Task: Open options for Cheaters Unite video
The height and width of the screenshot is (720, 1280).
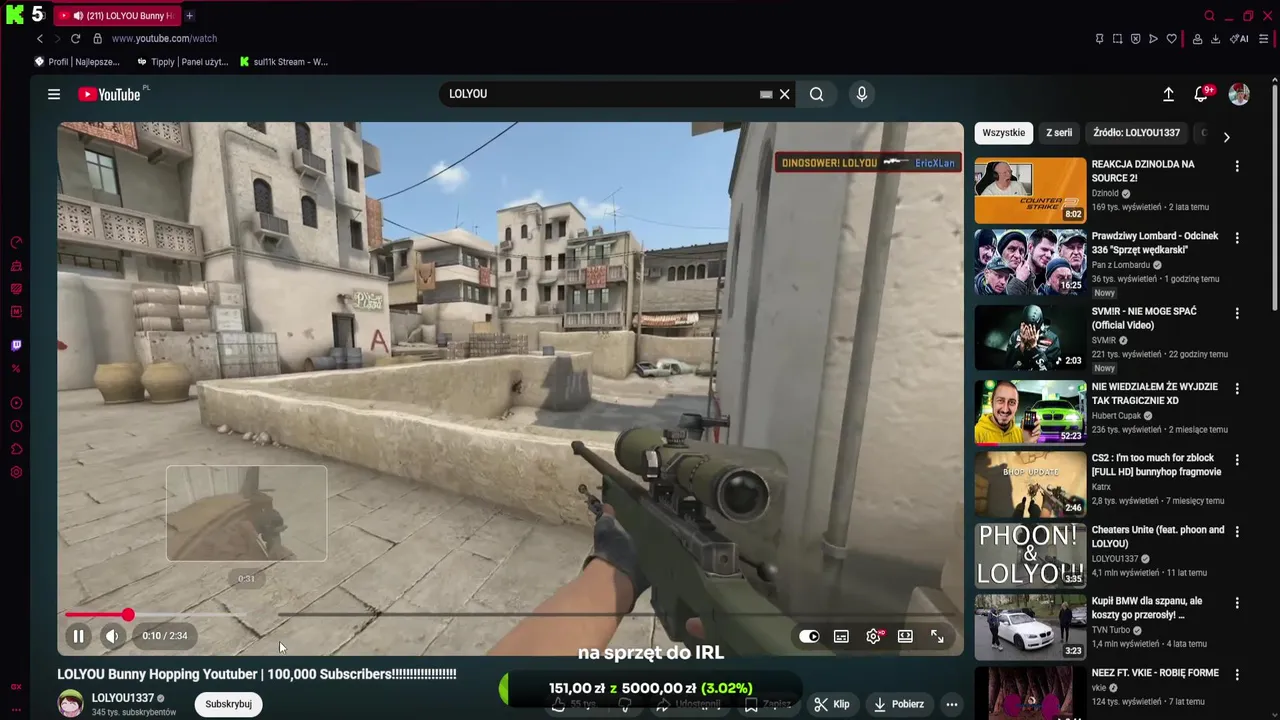Action: pos(1237,532)
